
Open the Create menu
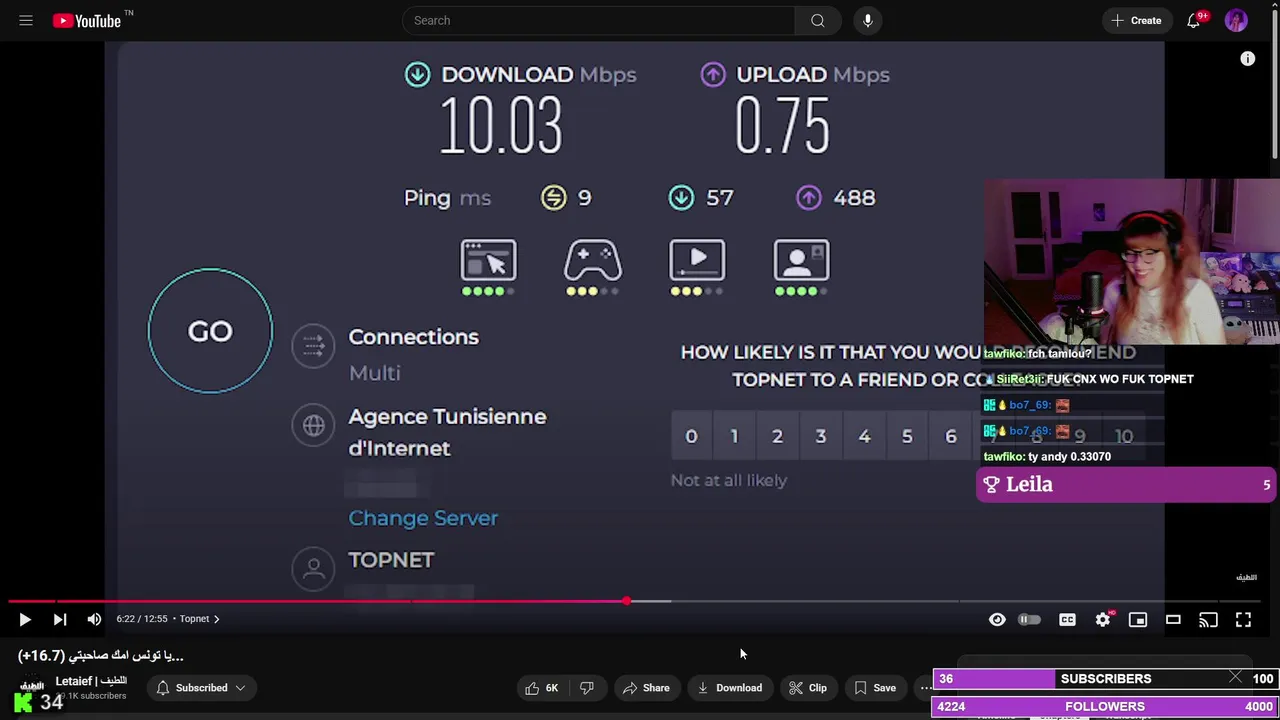click(1136, 20)
